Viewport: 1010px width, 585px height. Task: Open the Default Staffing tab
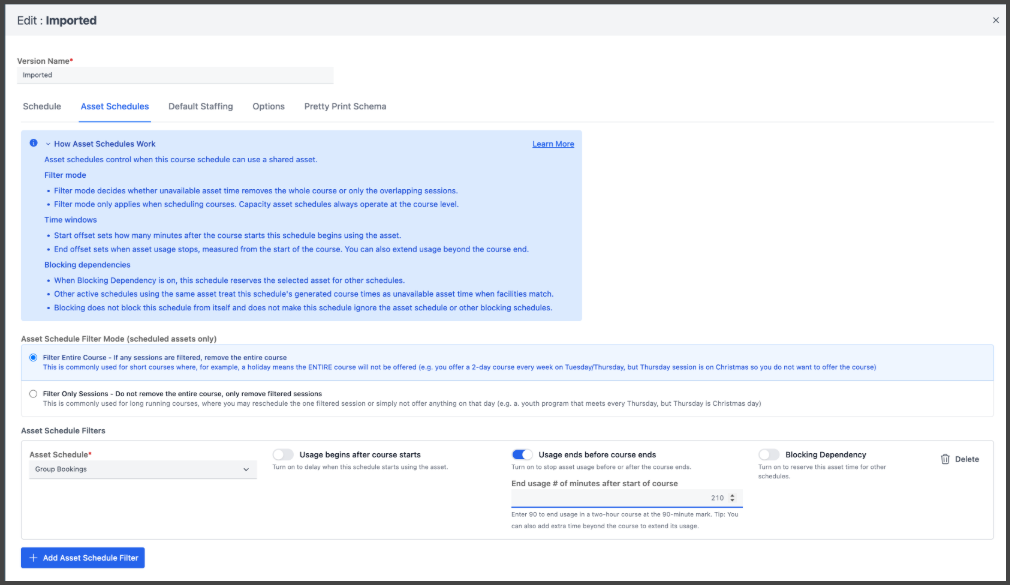point(200,106)
